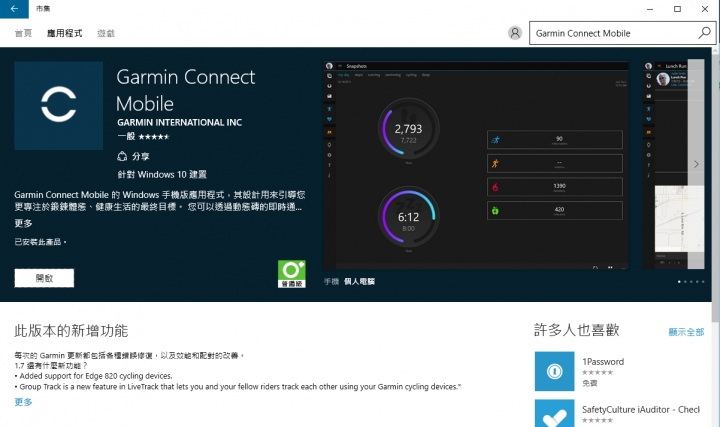Maximize the Store window

tap(677, 9)
